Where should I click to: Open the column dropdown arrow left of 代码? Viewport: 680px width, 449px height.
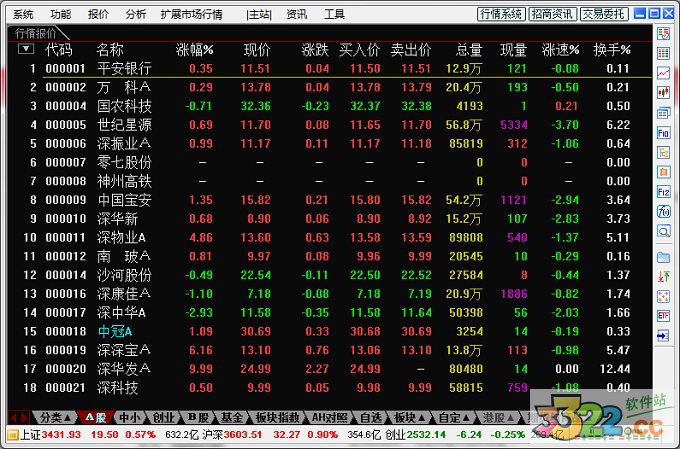coord(26,49)
